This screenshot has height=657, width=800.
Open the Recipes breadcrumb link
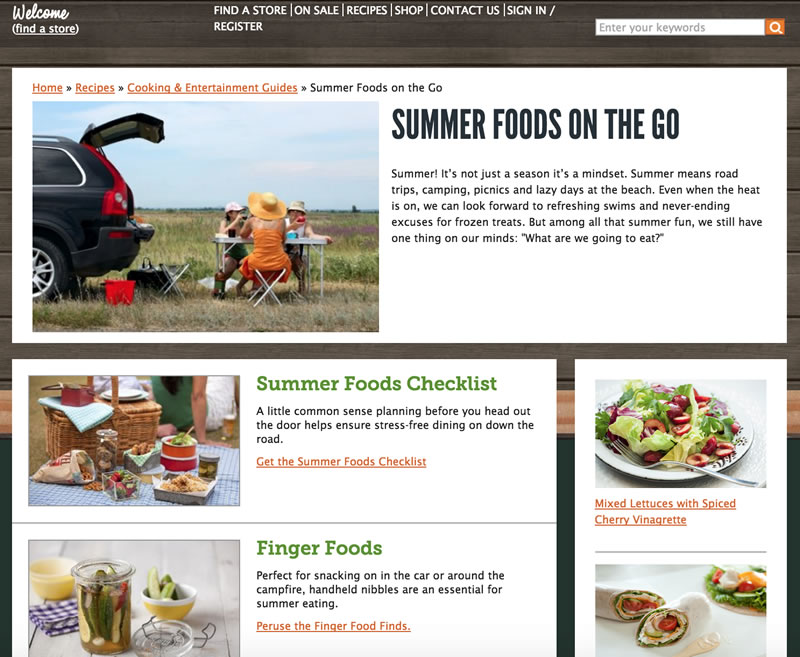tap(95, 88)
